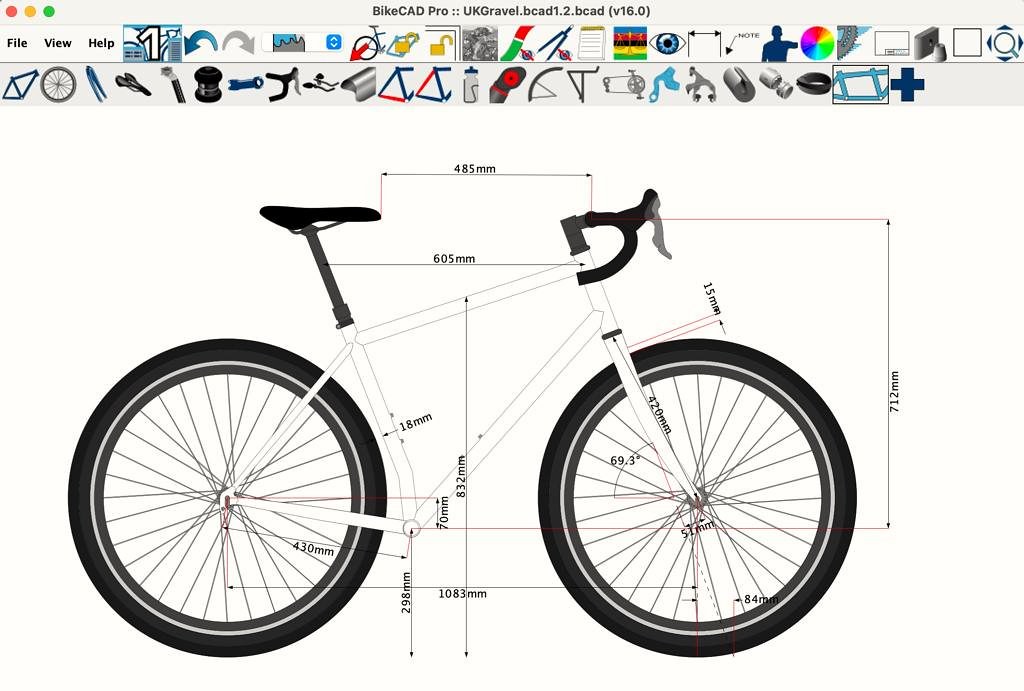Click the 1083mm wheelbase dimension label
The height and width of the screenshot is (691, 1024).
462,594
